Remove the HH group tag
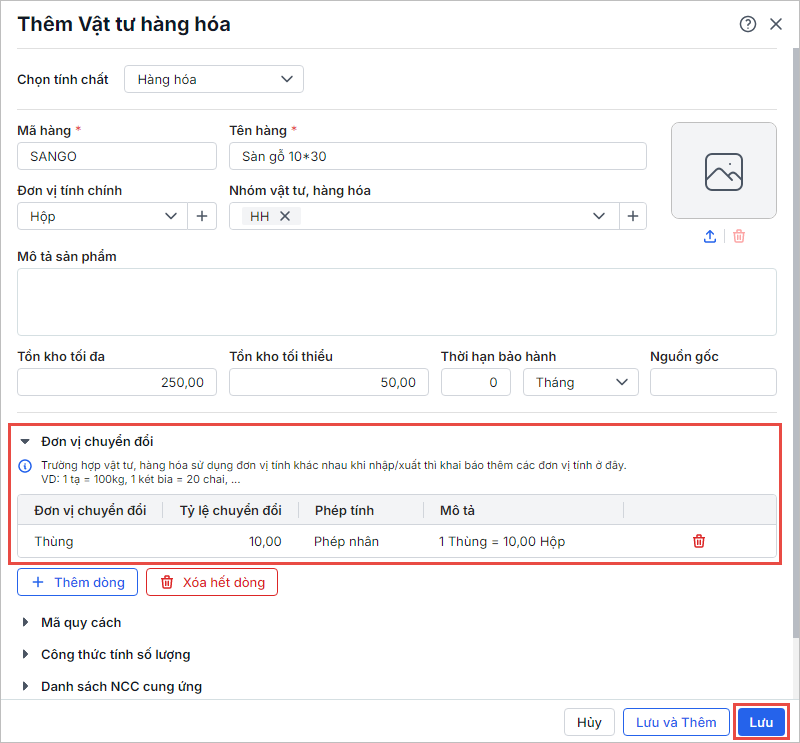This screenshot has width=800, height=743. [x=285, y=216]
